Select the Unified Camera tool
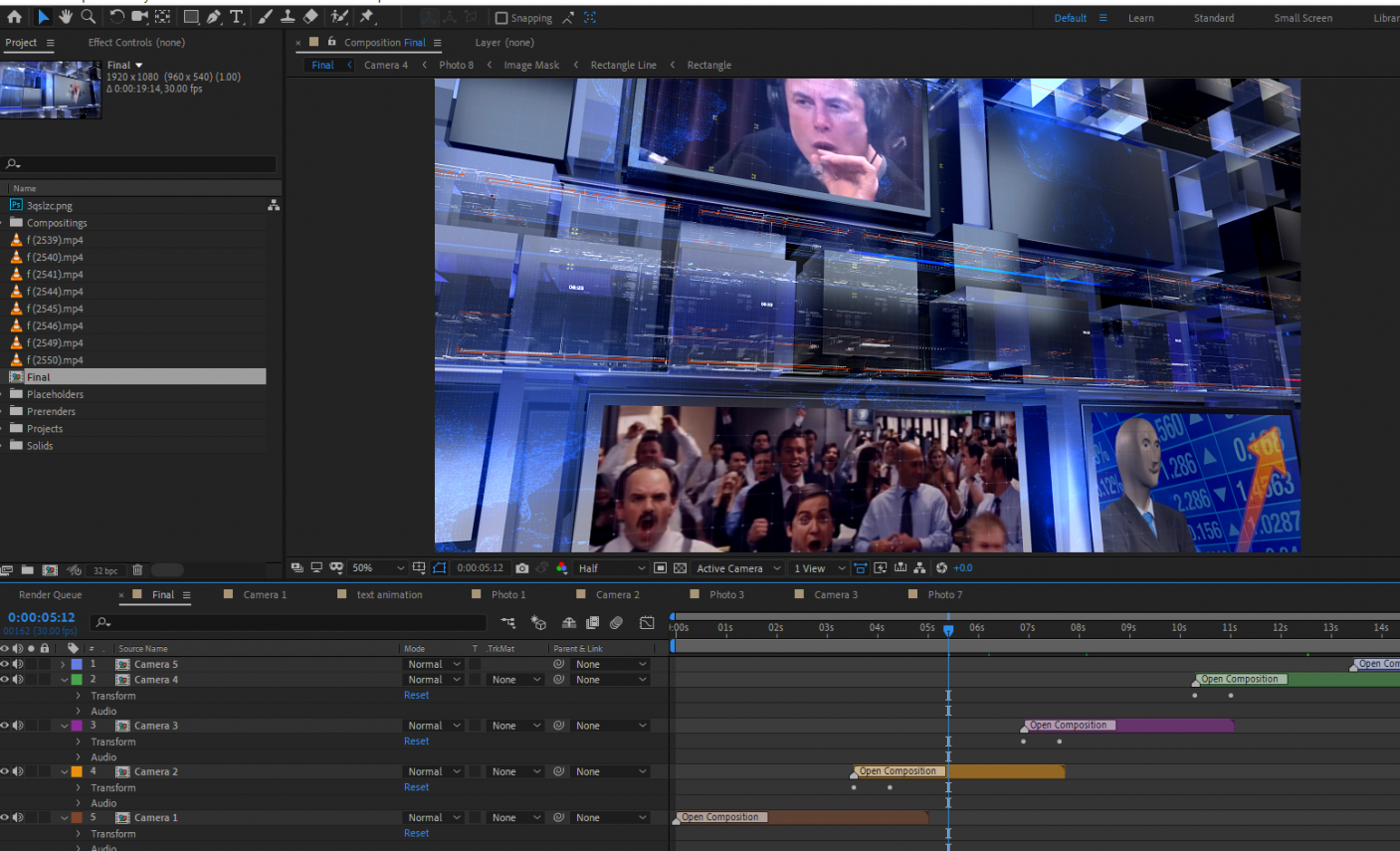This screenshot has width=1400, height=851. pos(140,17)
